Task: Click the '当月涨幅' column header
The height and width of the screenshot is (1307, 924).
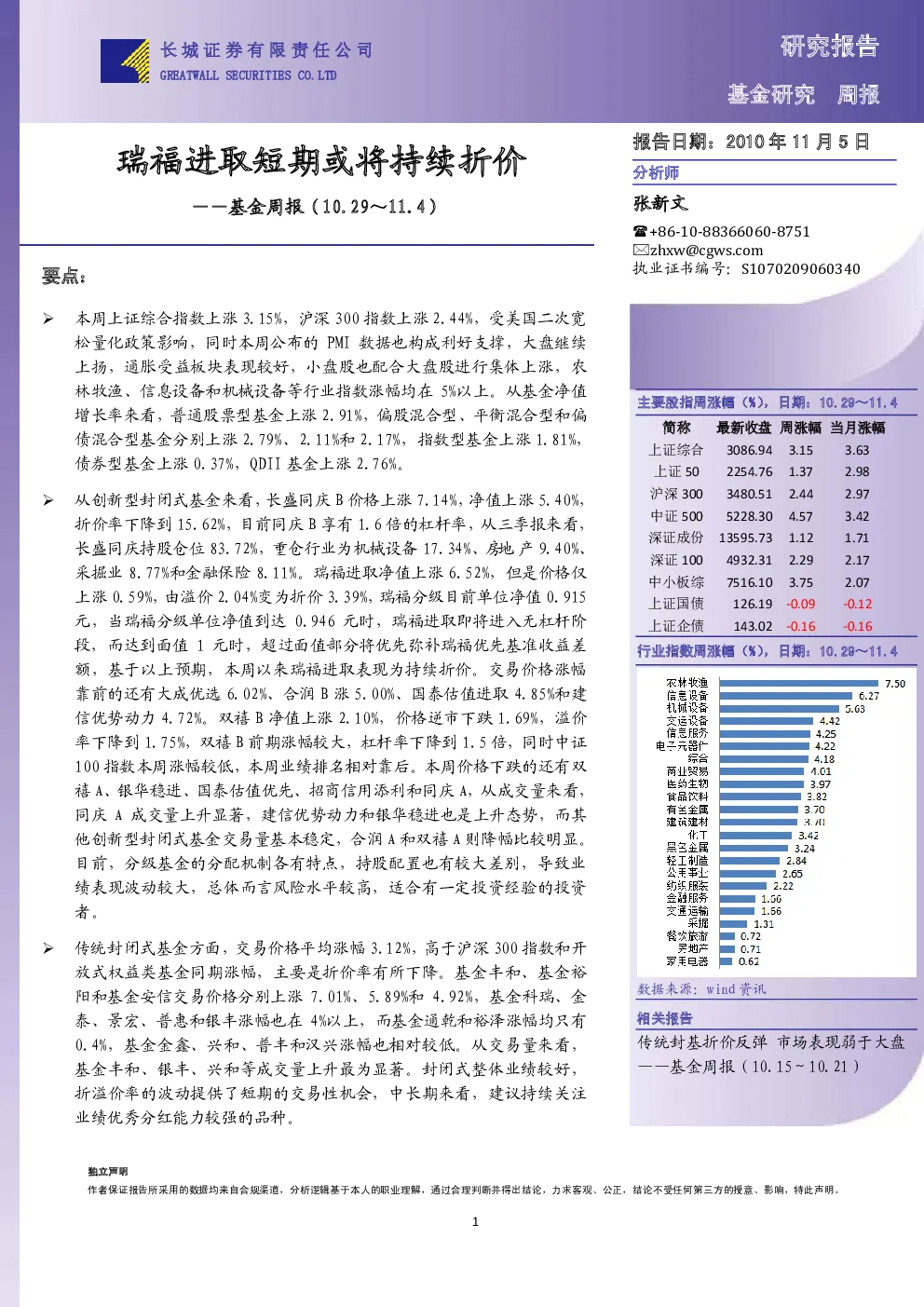Action: point(858,428)
